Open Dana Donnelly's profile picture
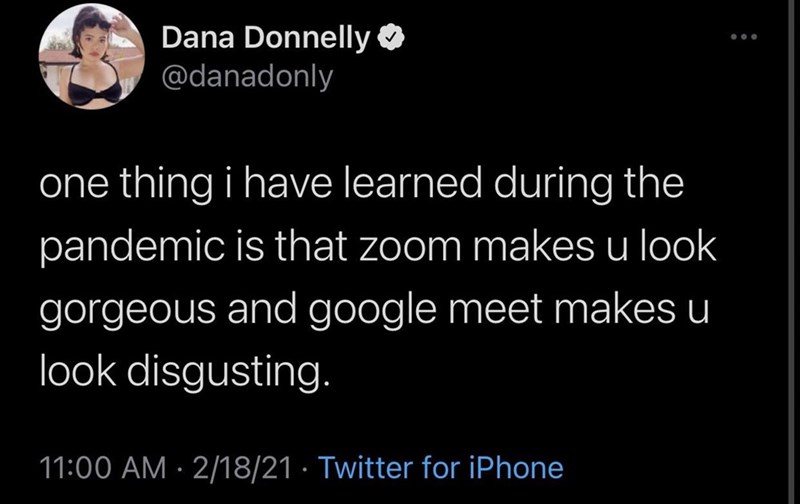 pyautogui.click(x=92, y=57)
